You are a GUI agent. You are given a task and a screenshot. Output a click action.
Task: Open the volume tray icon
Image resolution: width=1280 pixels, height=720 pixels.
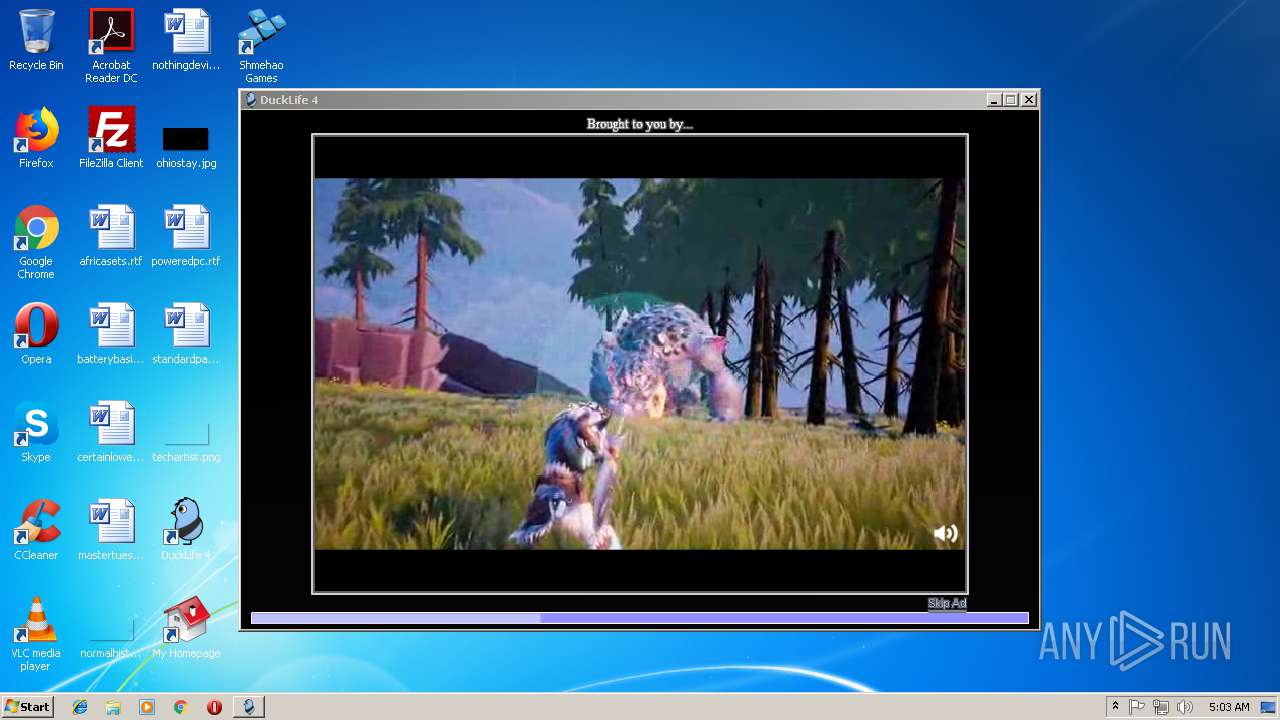click(1185, 707)
